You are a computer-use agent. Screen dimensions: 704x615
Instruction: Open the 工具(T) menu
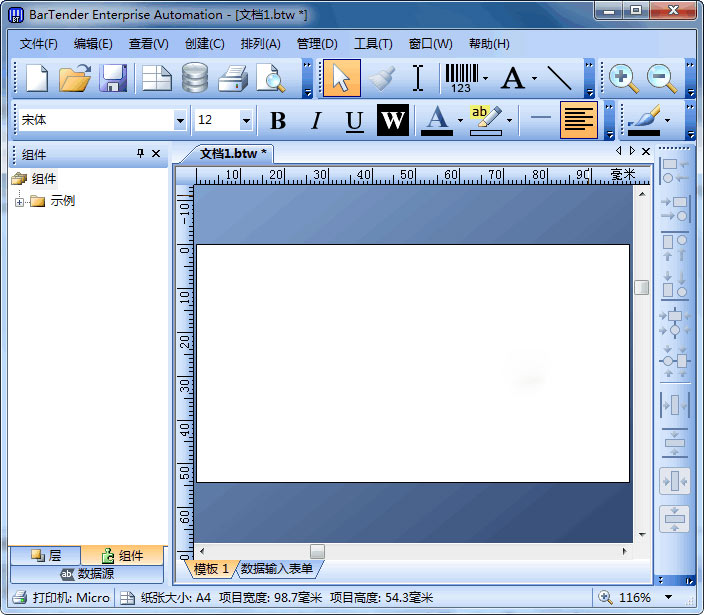373,44
